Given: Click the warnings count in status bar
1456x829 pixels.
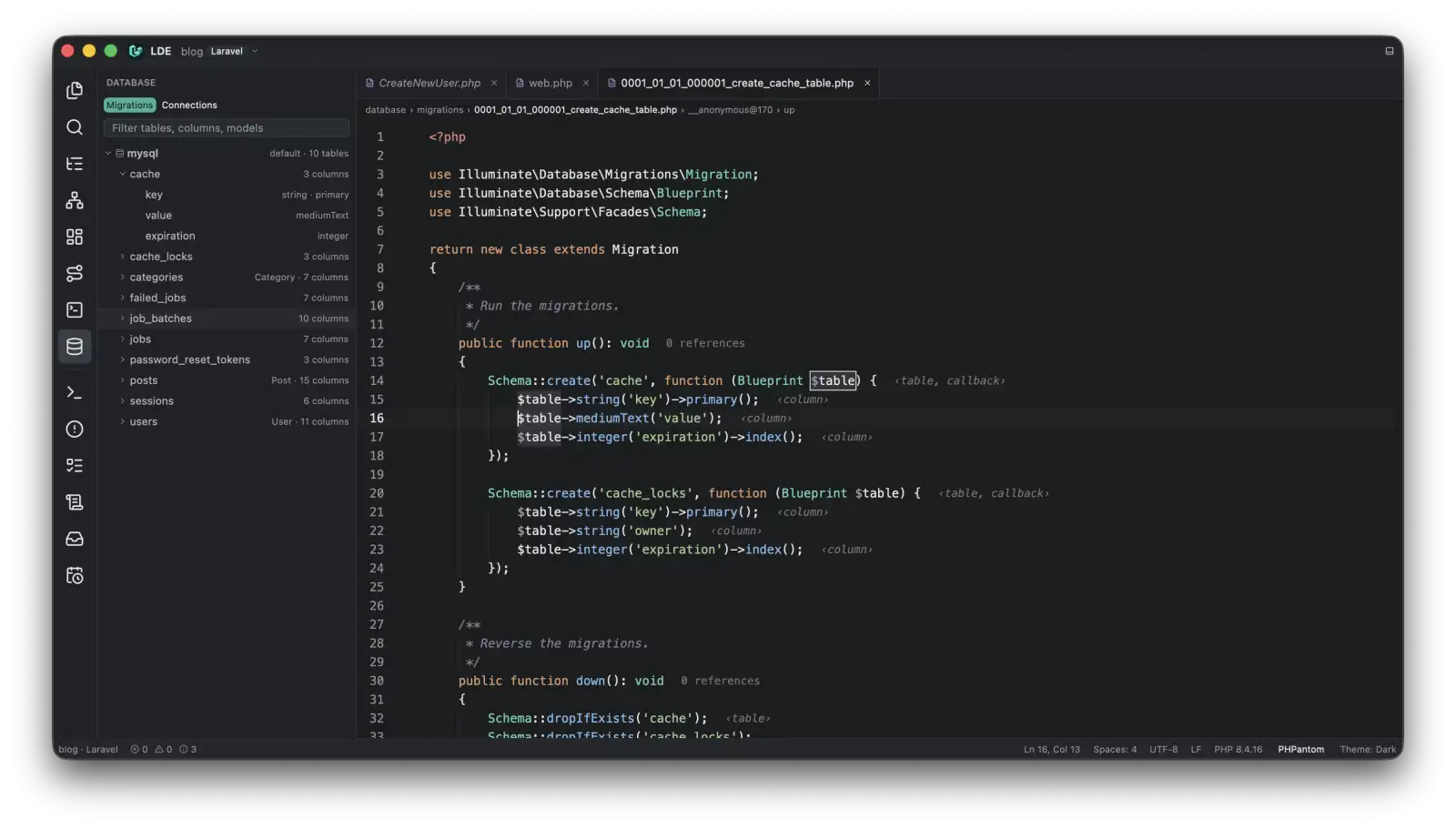Looking at the screenshot, I should [164, 750].
